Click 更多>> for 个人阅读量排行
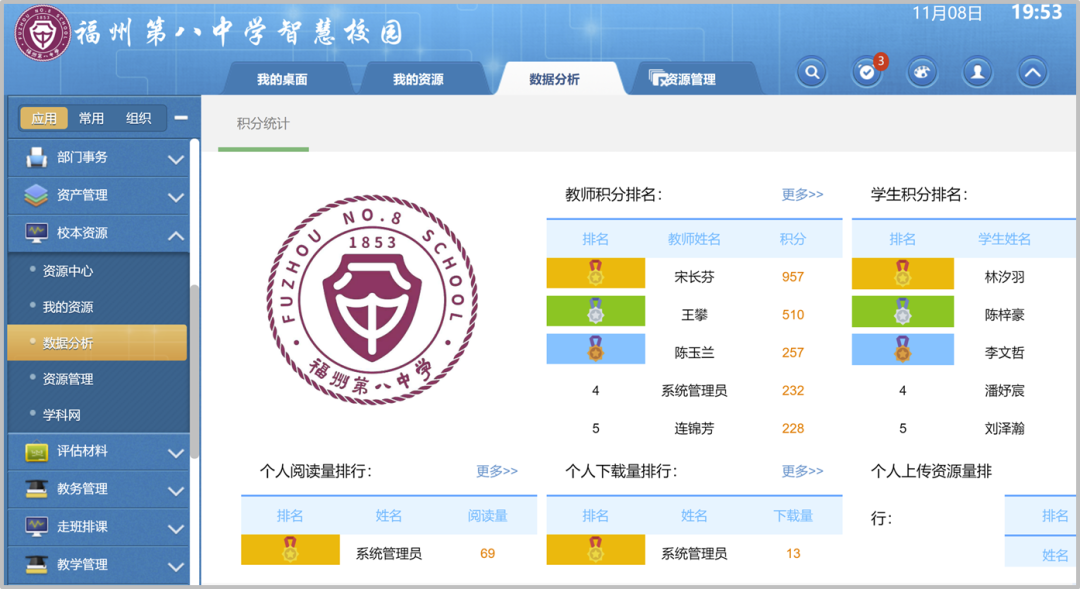The image size is (1080, 589). coord(497,471)
